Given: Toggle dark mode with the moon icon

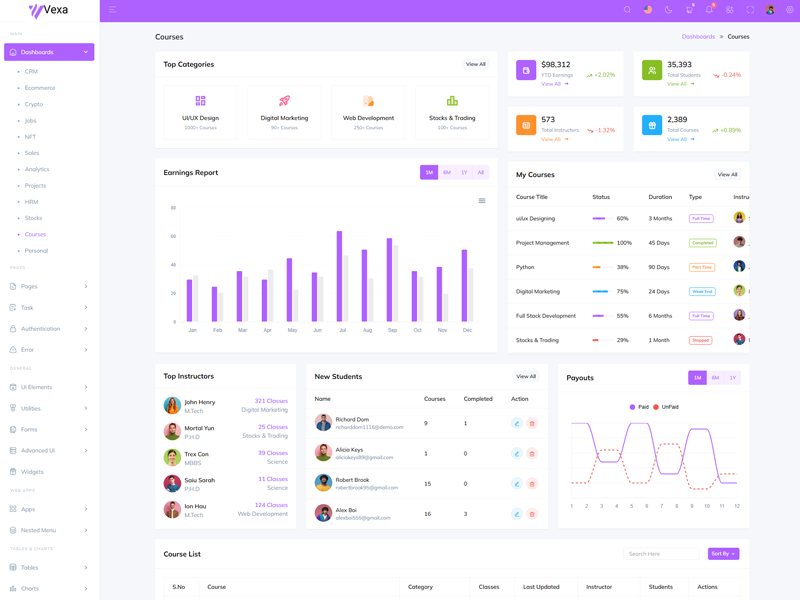Looking at the screenshot, I should (x=668, y=10).
